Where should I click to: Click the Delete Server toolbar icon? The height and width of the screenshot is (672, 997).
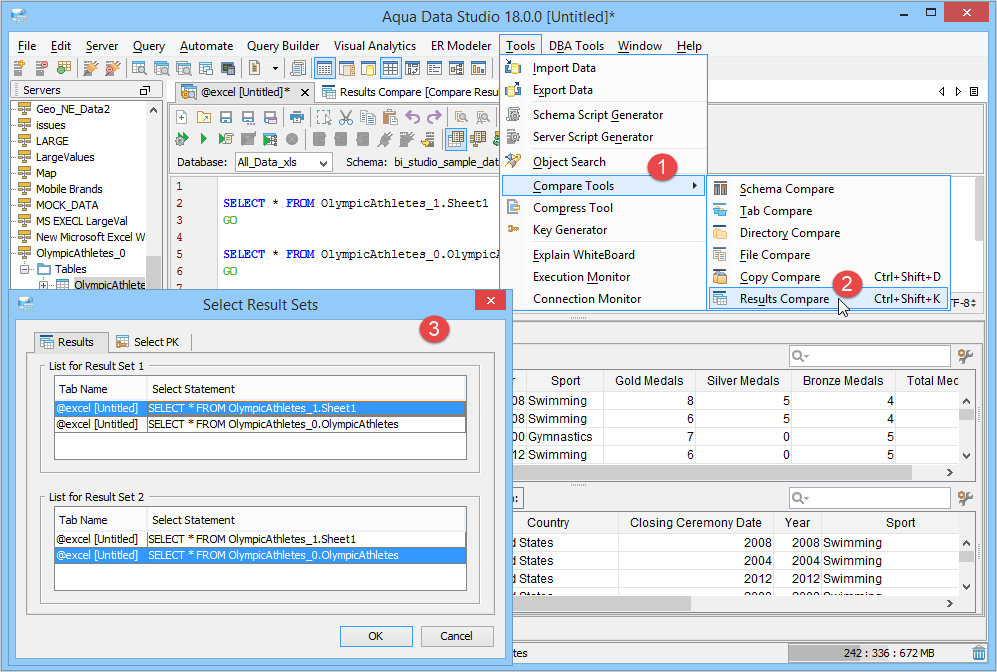click(41, 67)
